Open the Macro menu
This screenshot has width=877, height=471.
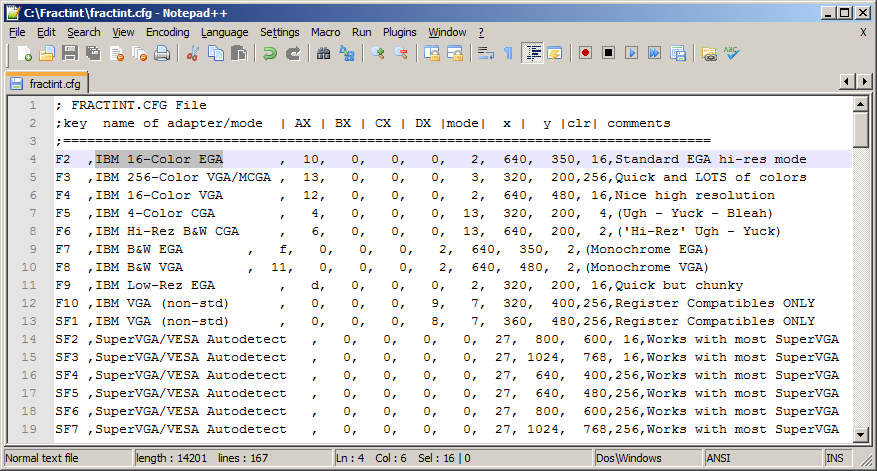326,32
